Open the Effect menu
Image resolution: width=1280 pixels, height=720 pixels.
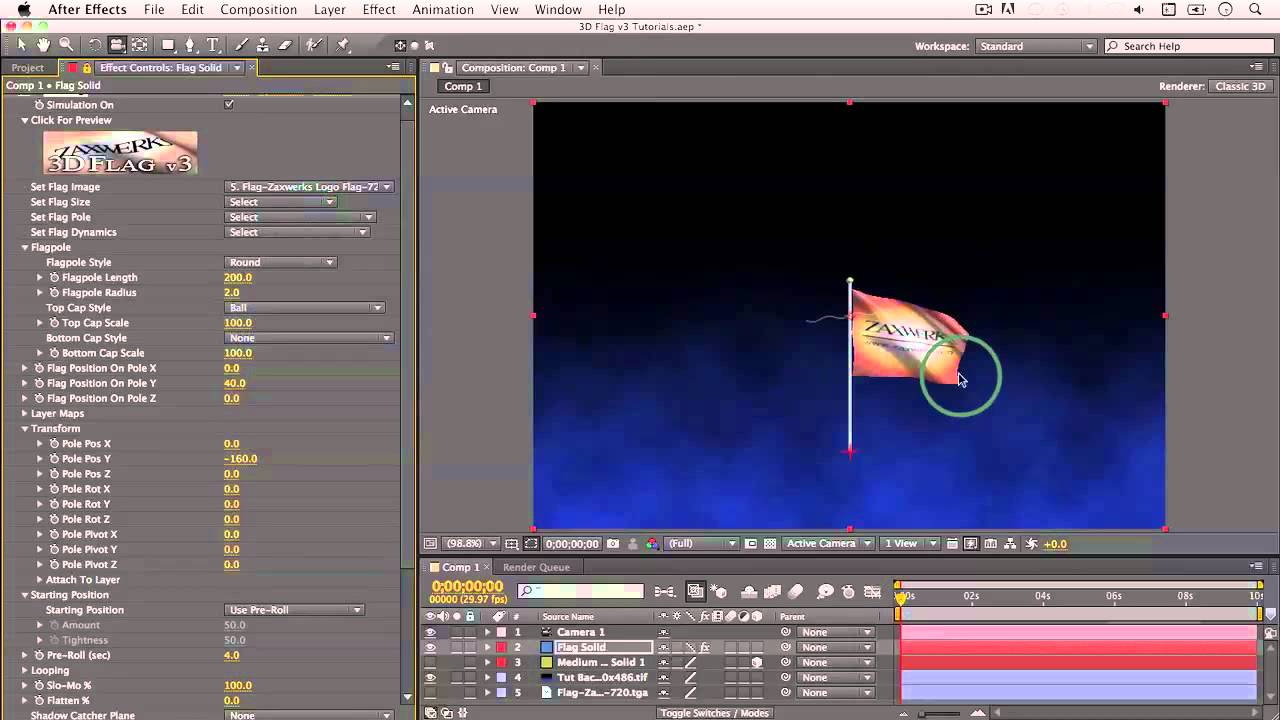pos(379,10)
